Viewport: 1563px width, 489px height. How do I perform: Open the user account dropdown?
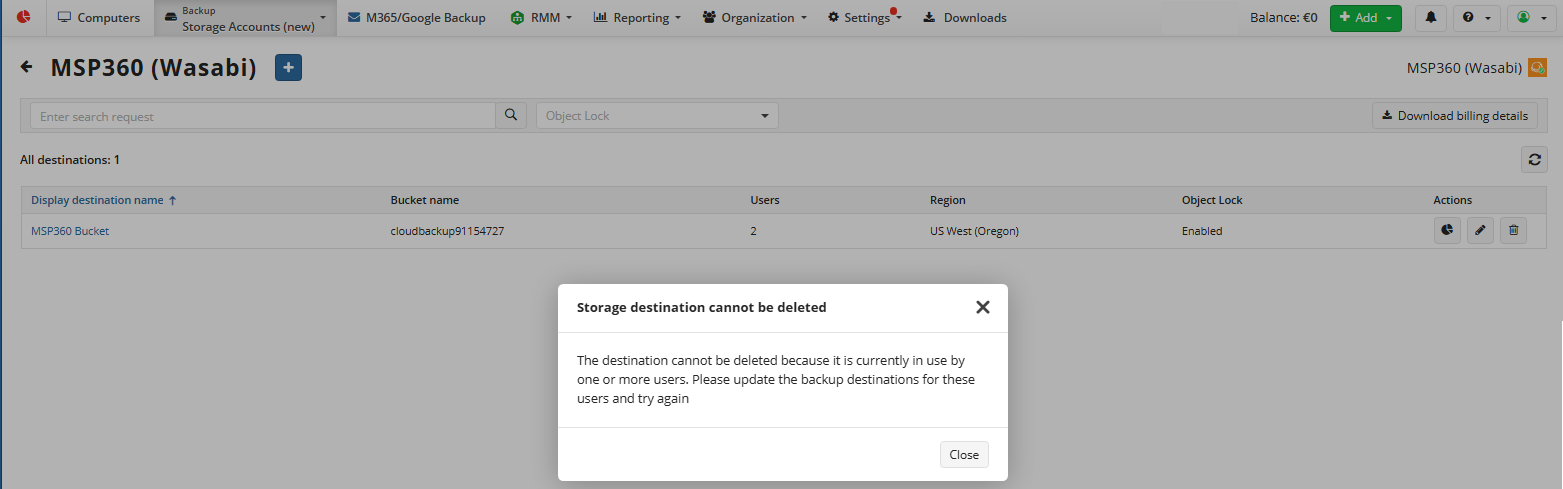[x=1530, y=18]
